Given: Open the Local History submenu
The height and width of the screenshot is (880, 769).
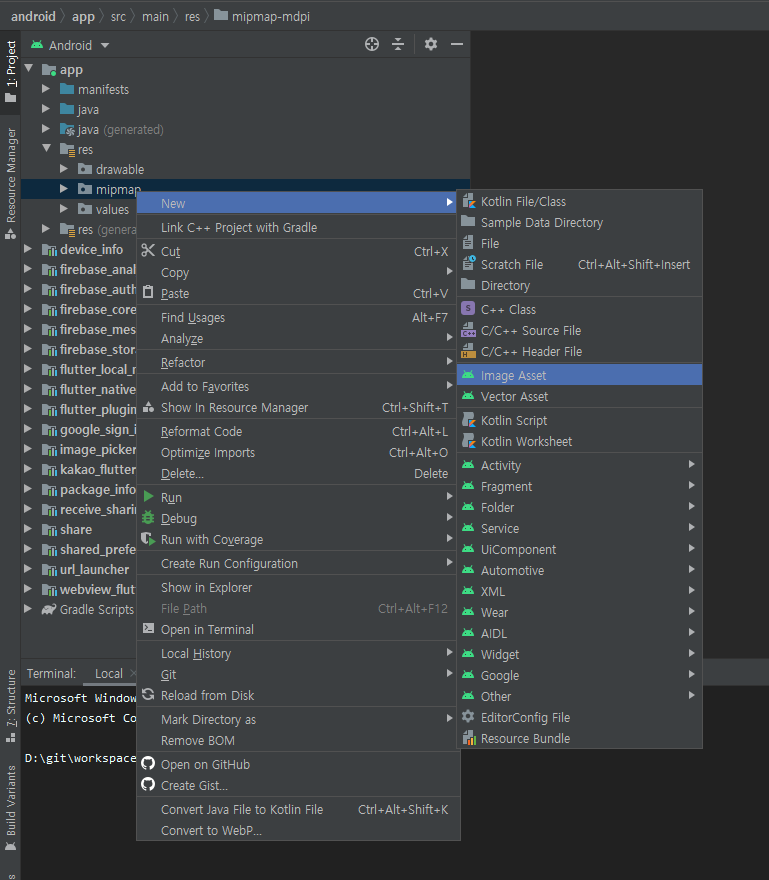Looking at the screenshot, I should coord(297,653).
